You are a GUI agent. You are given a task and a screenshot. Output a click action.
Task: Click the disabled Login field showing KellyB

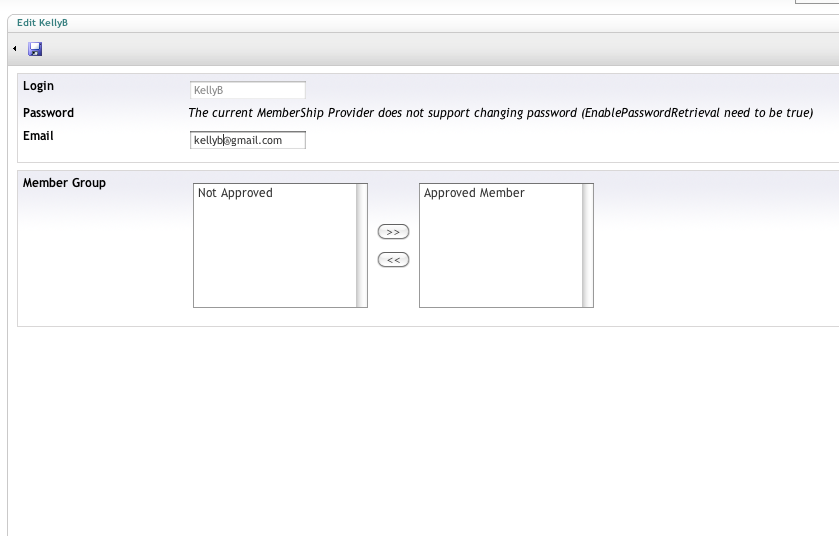[247, 90]
